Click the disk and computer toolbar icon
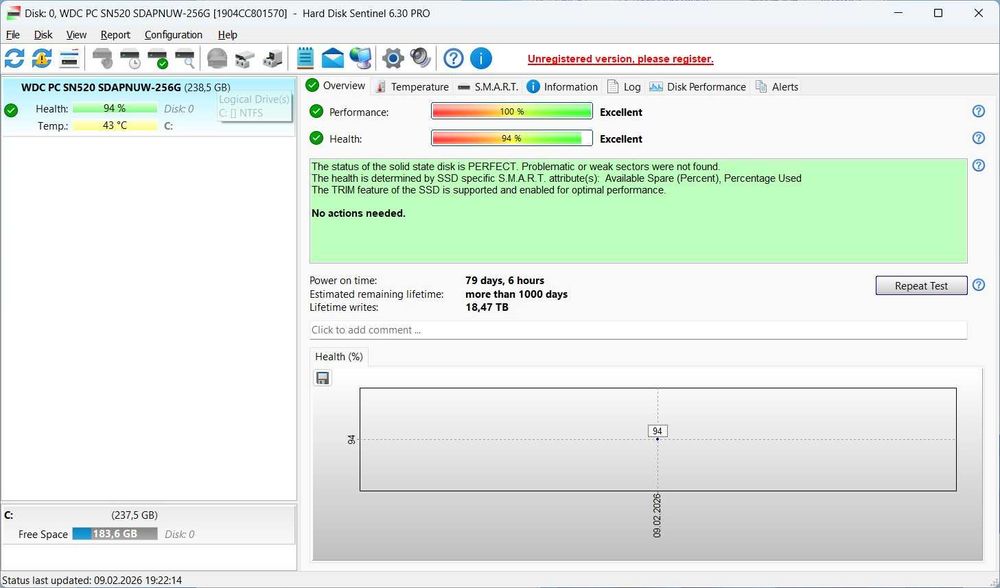This screenshot has height=588, width=1000. [x=273, y=58]
